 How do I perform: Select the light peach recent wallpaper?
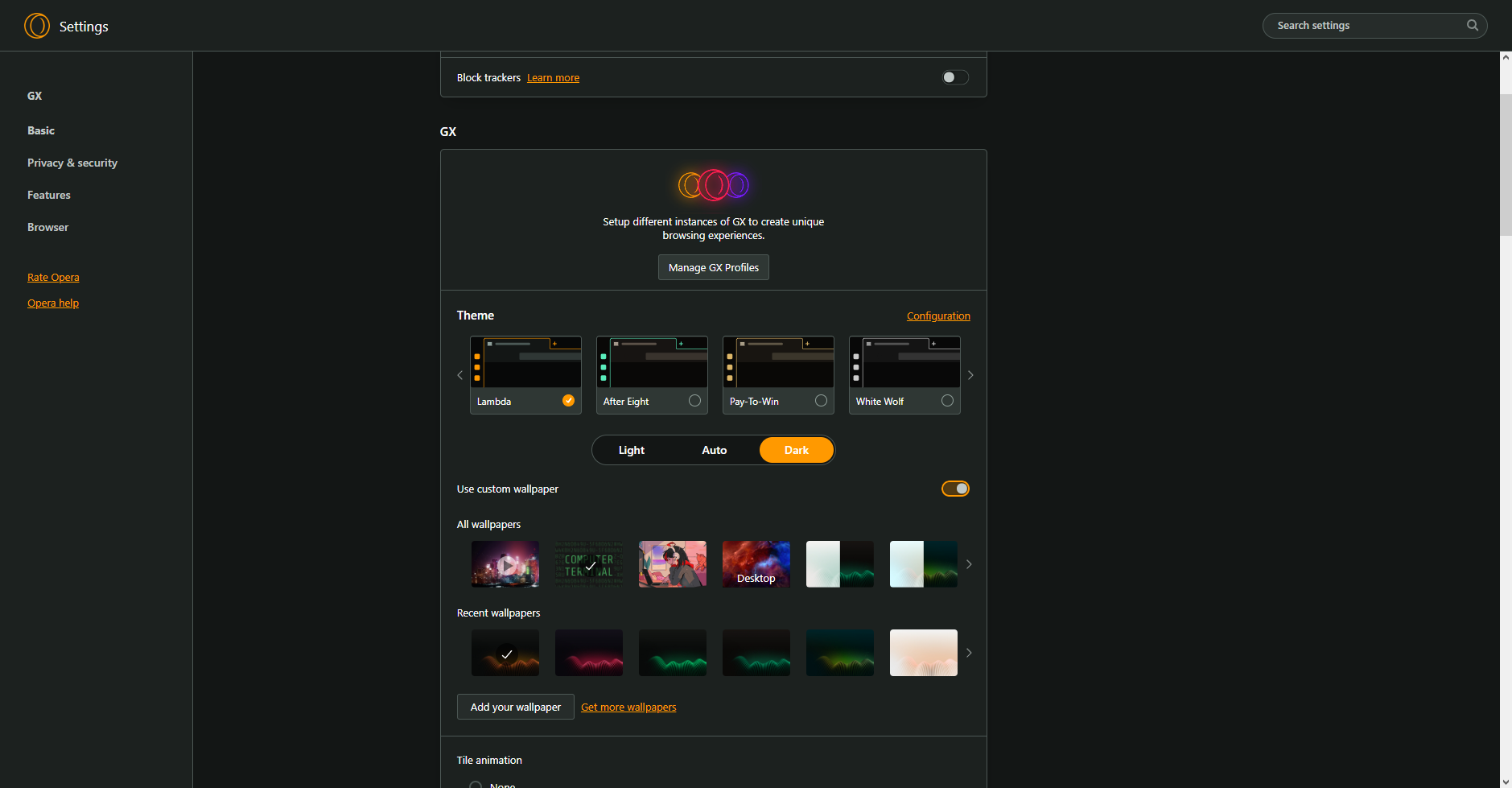click(924, 653)
